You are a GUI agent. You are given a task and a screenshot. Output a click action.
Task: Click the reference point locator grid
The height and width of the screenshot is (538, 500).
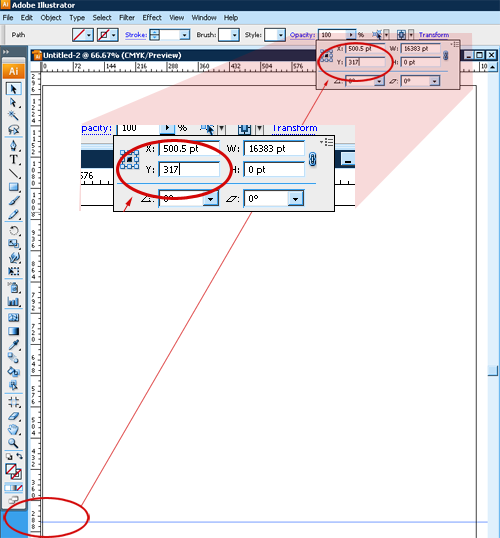click(x=326, y=56)
